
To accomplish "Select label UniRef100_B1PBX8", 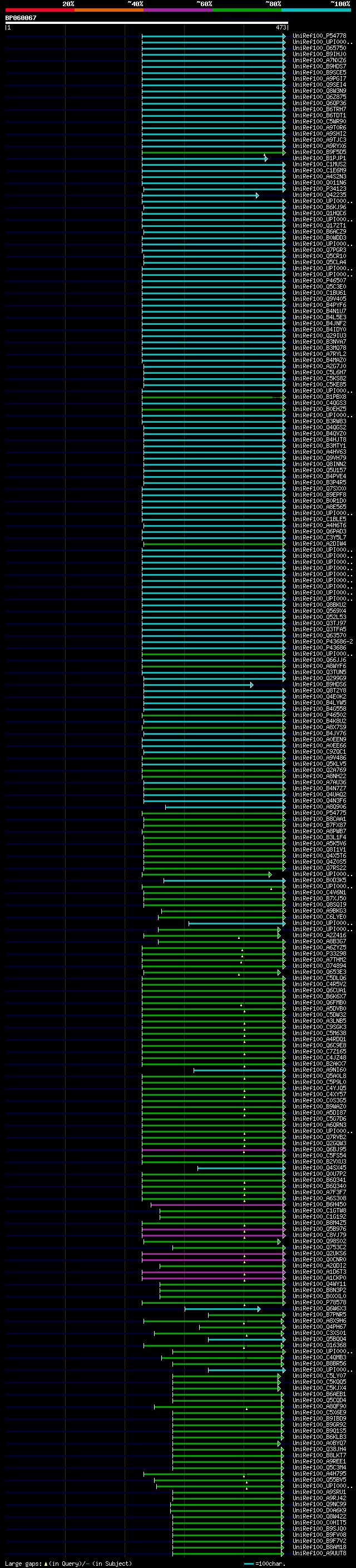I will [x=319, y=397].
